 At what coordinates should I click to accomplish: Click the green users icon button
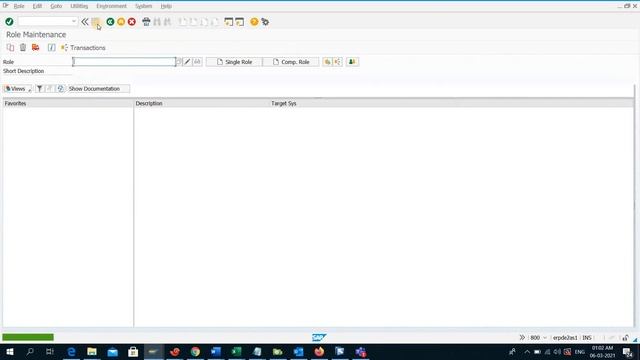[x=352, y=62]
